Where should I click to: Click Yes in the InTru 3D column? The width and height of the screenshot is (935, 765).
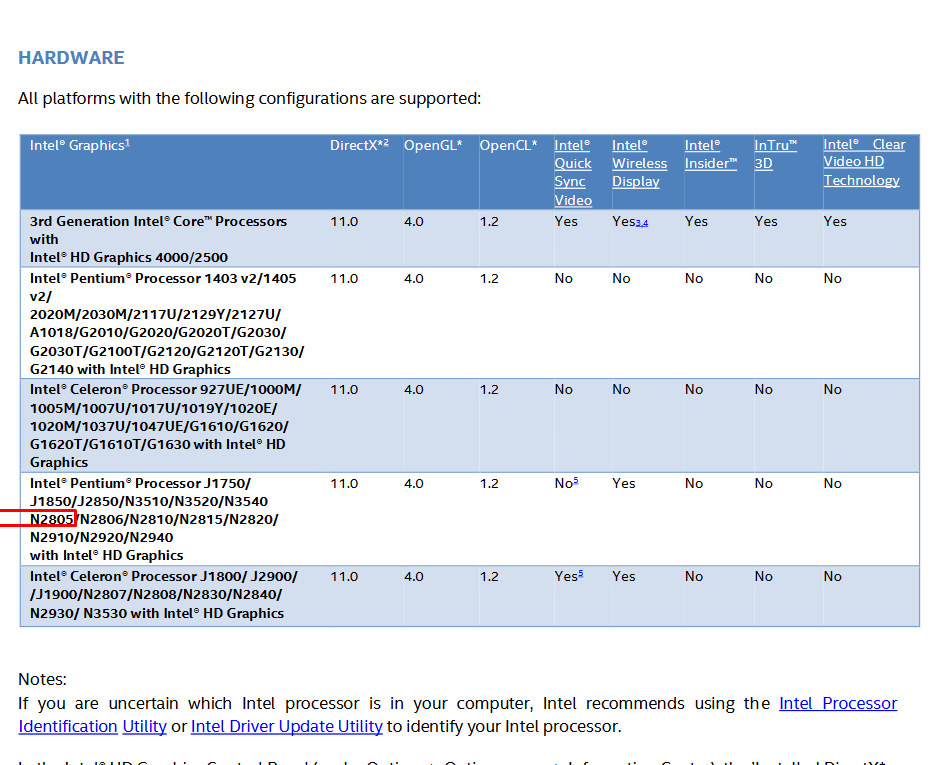[x=765, y=221]
